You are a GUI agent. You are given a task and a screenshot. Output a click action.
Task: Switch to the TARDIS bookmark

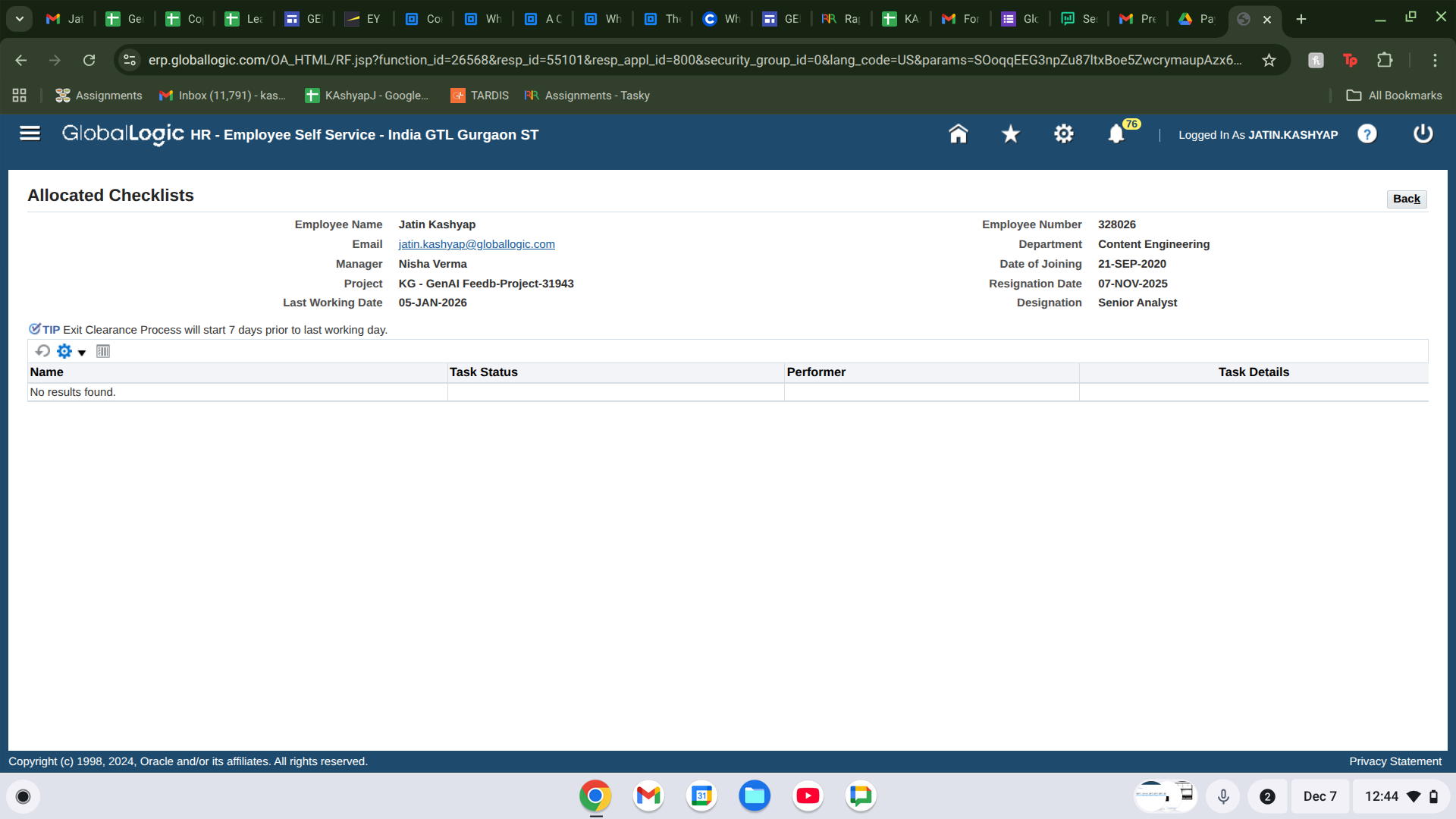click(x=480, y=96)
